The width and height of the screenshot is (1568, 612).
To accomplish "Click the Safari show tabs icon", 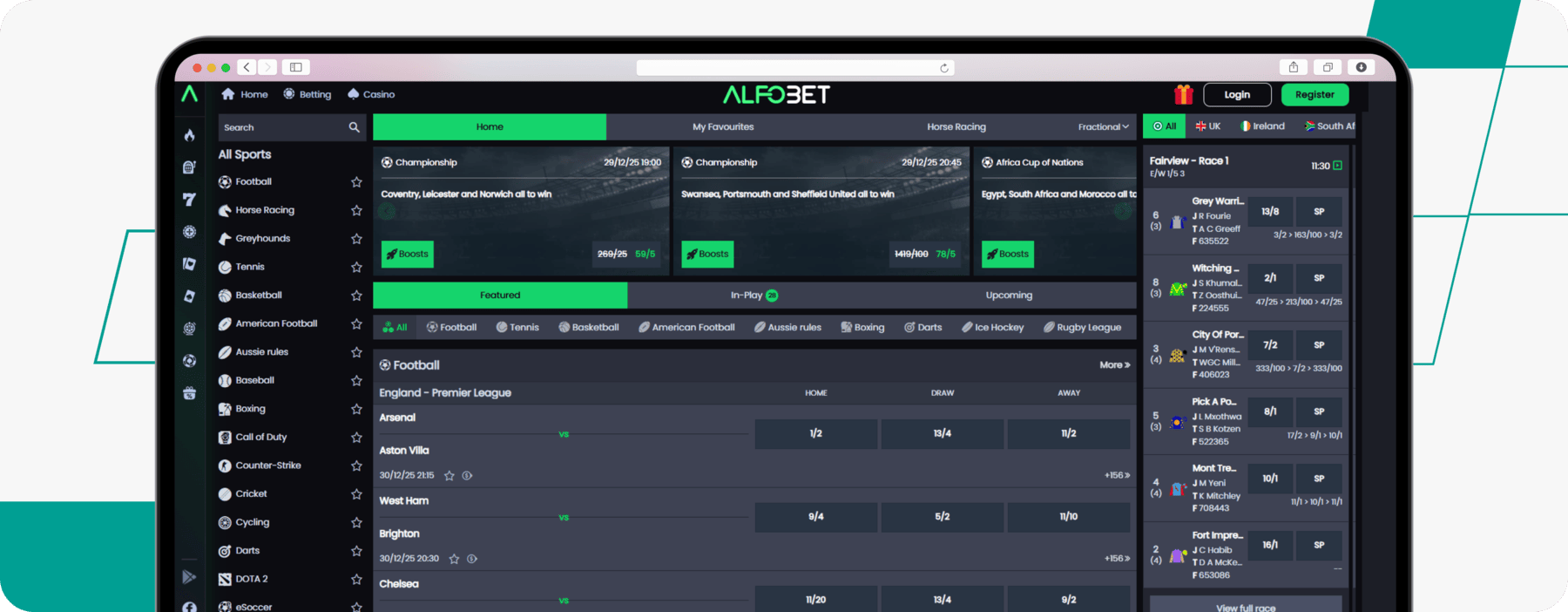I will (x=1328, y=67).
